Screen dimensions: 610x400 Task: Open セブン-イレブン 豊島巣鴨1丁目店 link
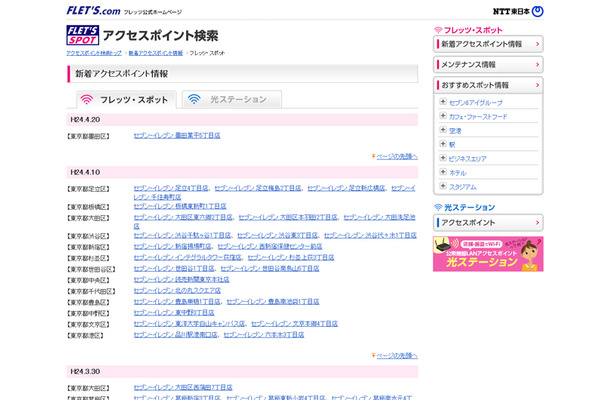point(177,302)
